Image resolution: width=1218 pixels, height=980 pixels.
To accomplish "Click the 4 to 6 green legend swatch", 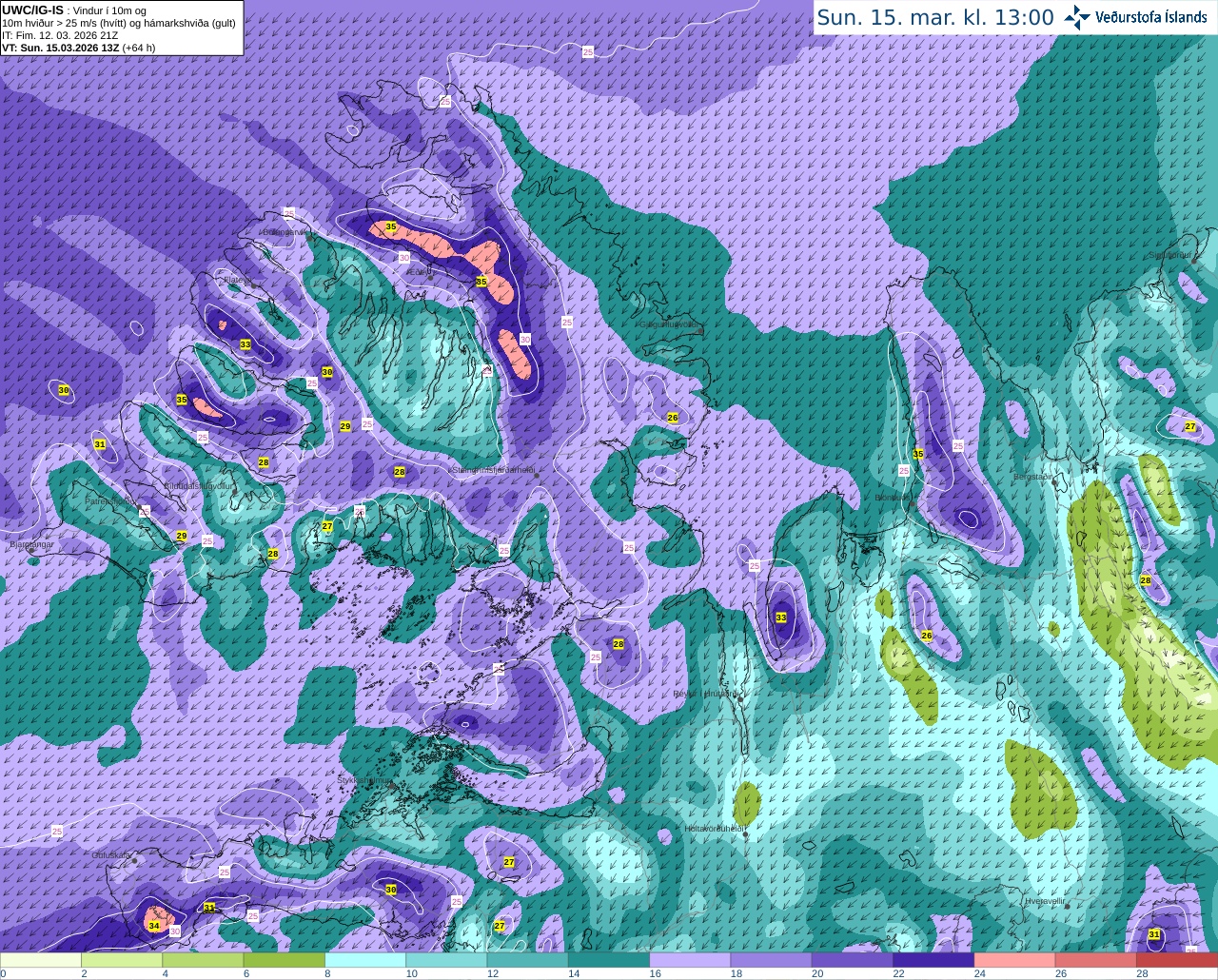I will coord(204,959).
